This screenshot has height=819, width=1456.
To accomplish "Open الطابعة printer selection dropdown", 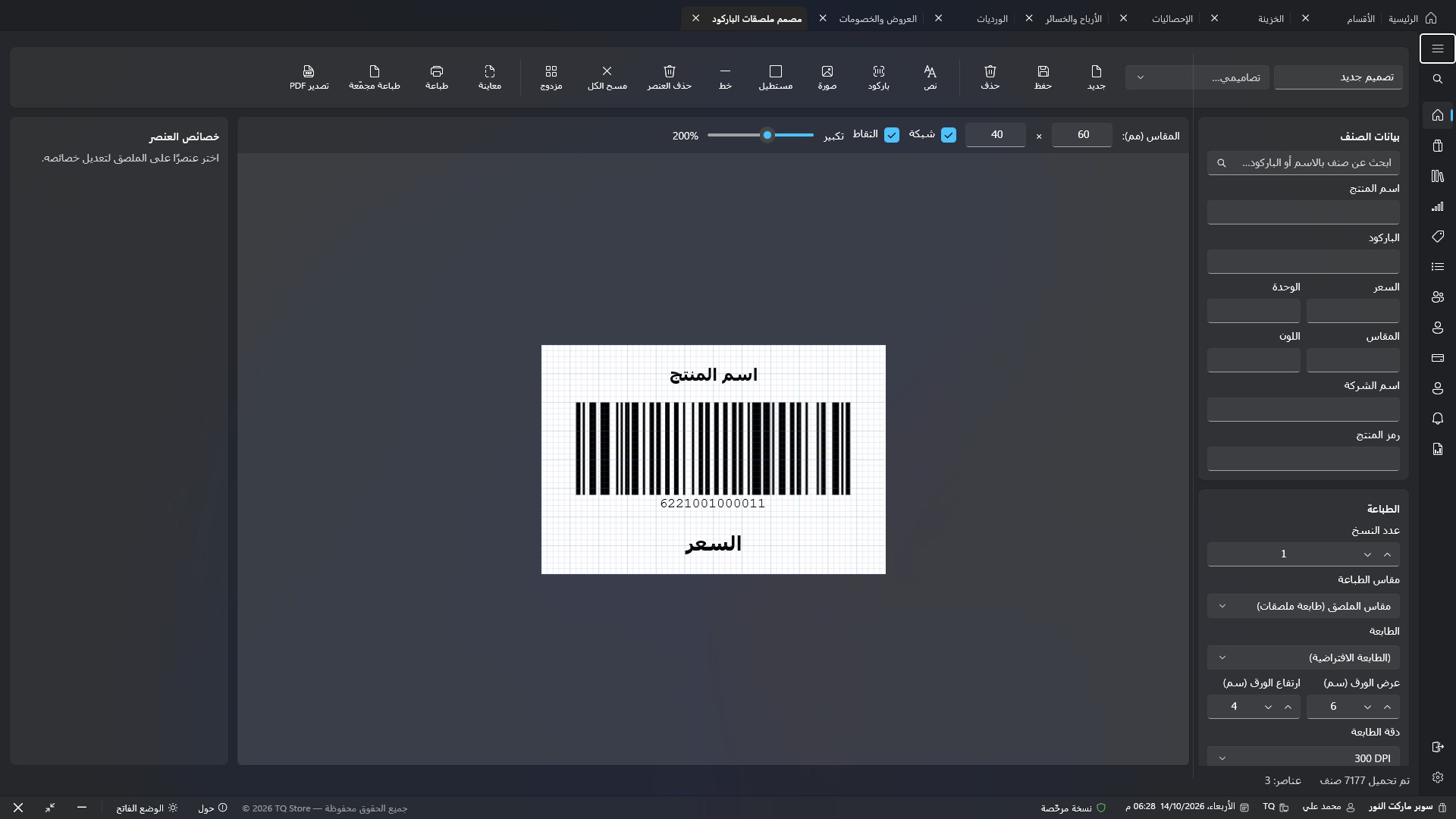I will pyautogui.click(x=1303, y=657).
